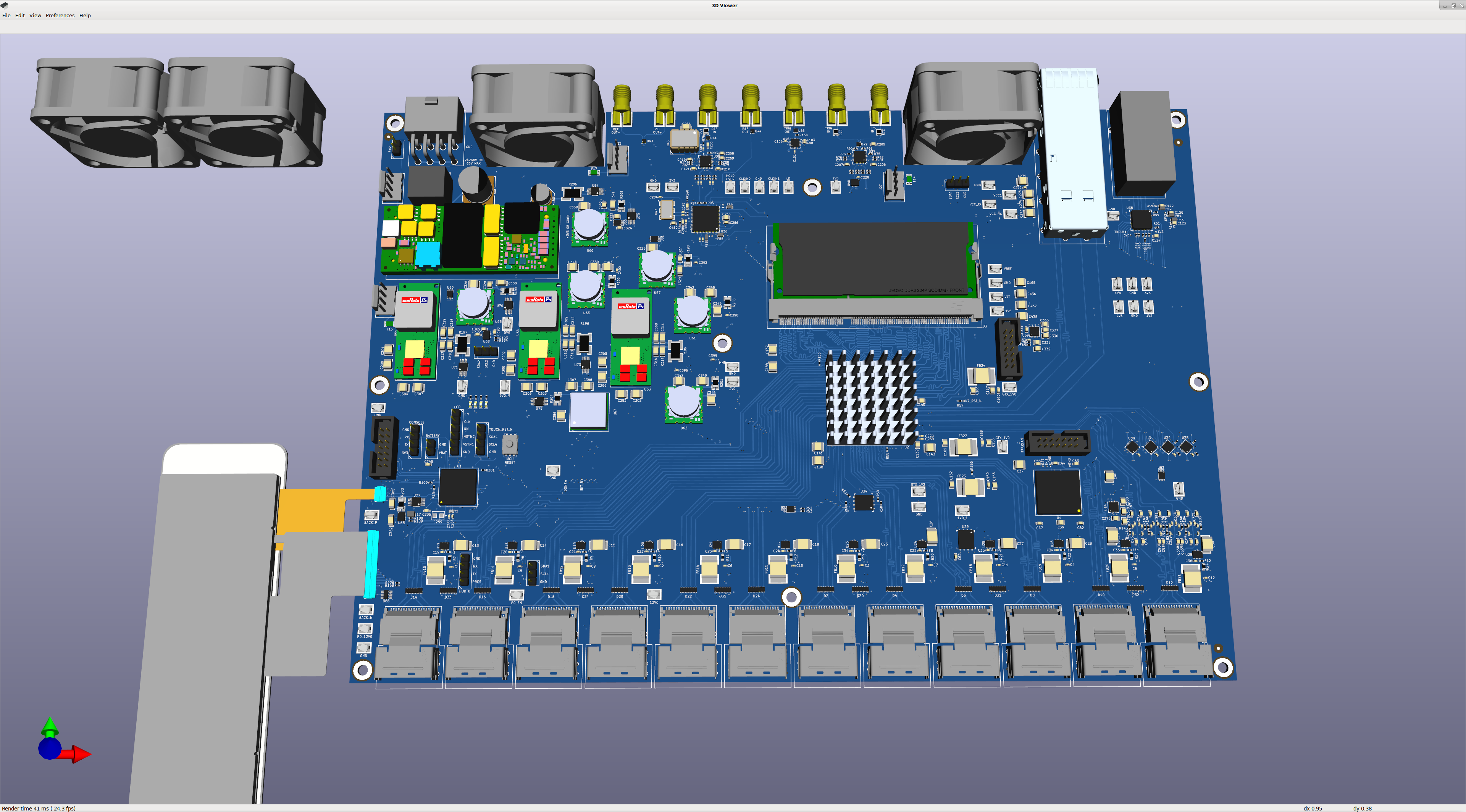Click the blue Z-axis sphere of the gizmo

pos(50,748)
